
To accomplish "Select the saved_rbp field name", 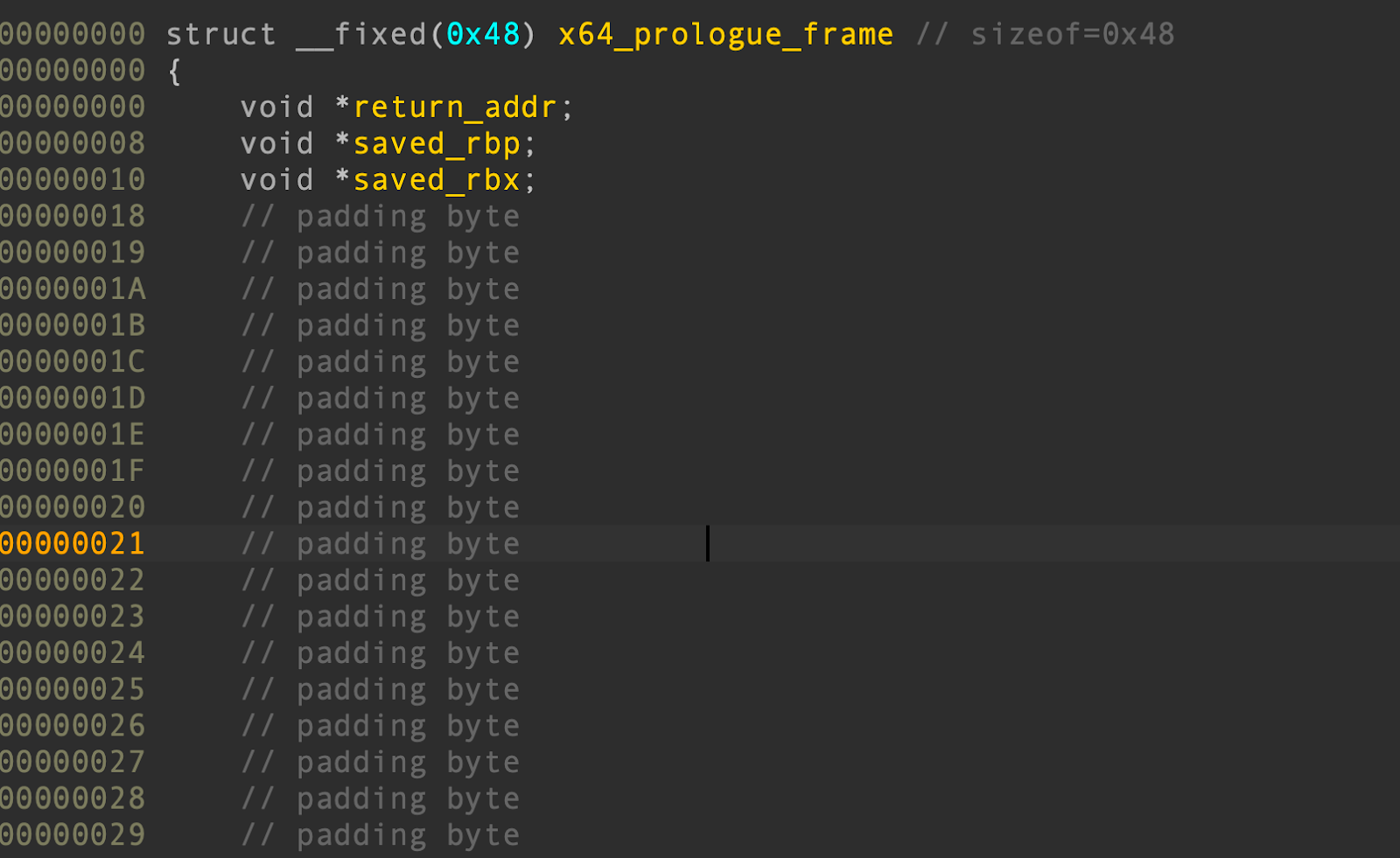I will [x=436, y=143].
